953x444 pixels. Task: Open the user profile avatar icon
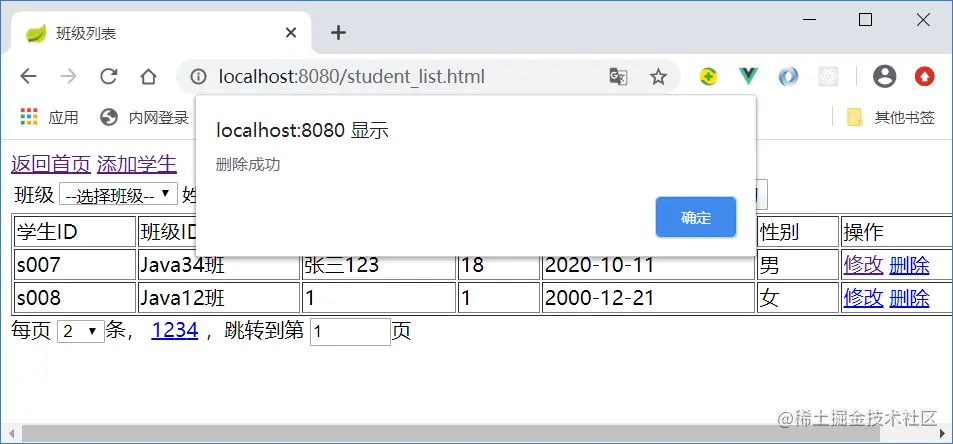(x=884, y=77)
